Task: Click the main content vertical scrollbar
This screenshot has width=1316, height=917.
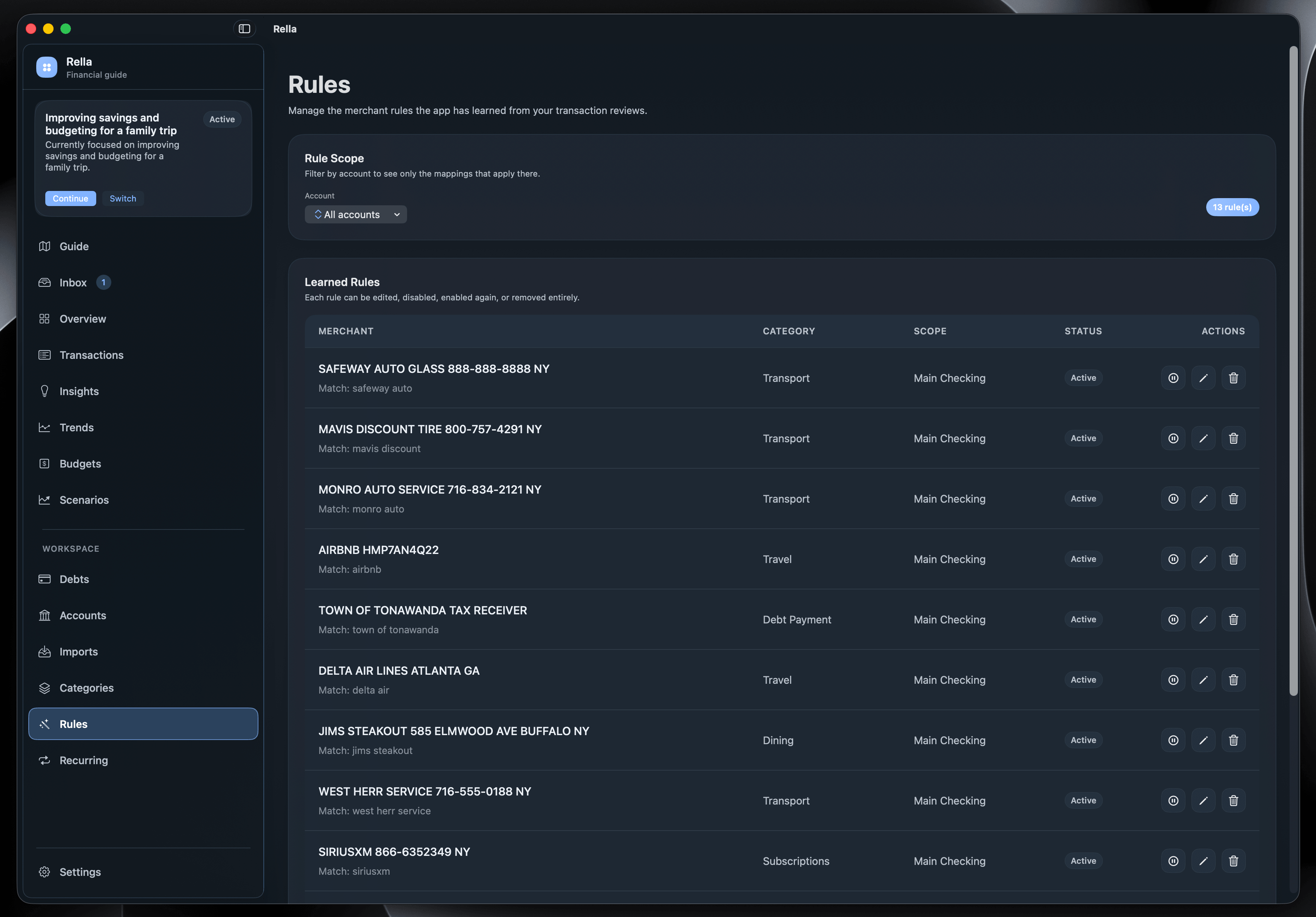Action: tap(1293, 371)
